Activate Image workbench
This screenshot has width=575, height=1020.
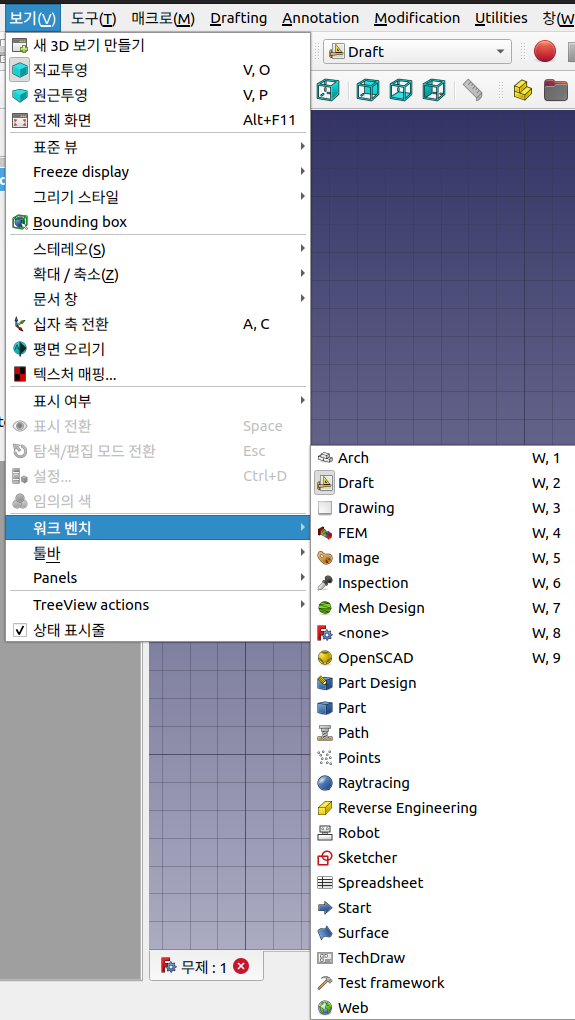tap(442, 558)
